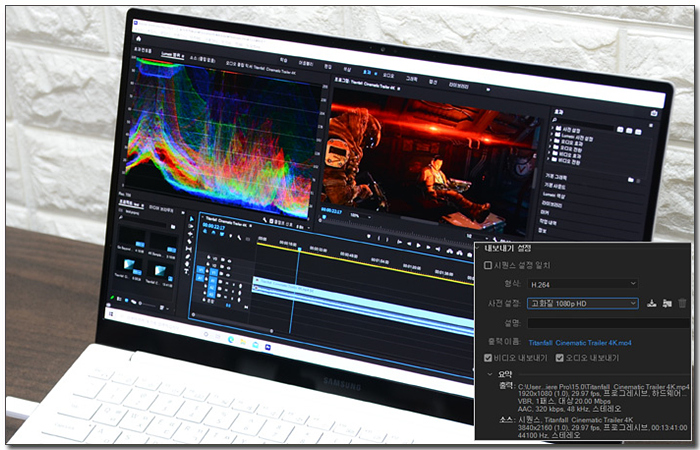Select the 효과 workspace tab
This screenshot has height=450, width=700.
point(367,72)
